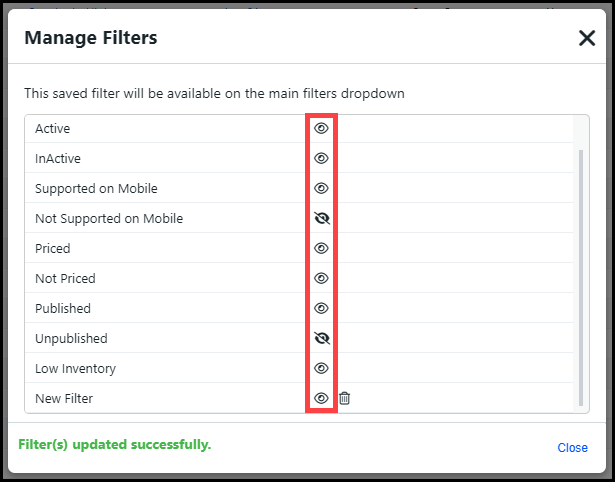The image size is (615, 482).
Task: Delete New Filter using trash icon
Action: 344,398
